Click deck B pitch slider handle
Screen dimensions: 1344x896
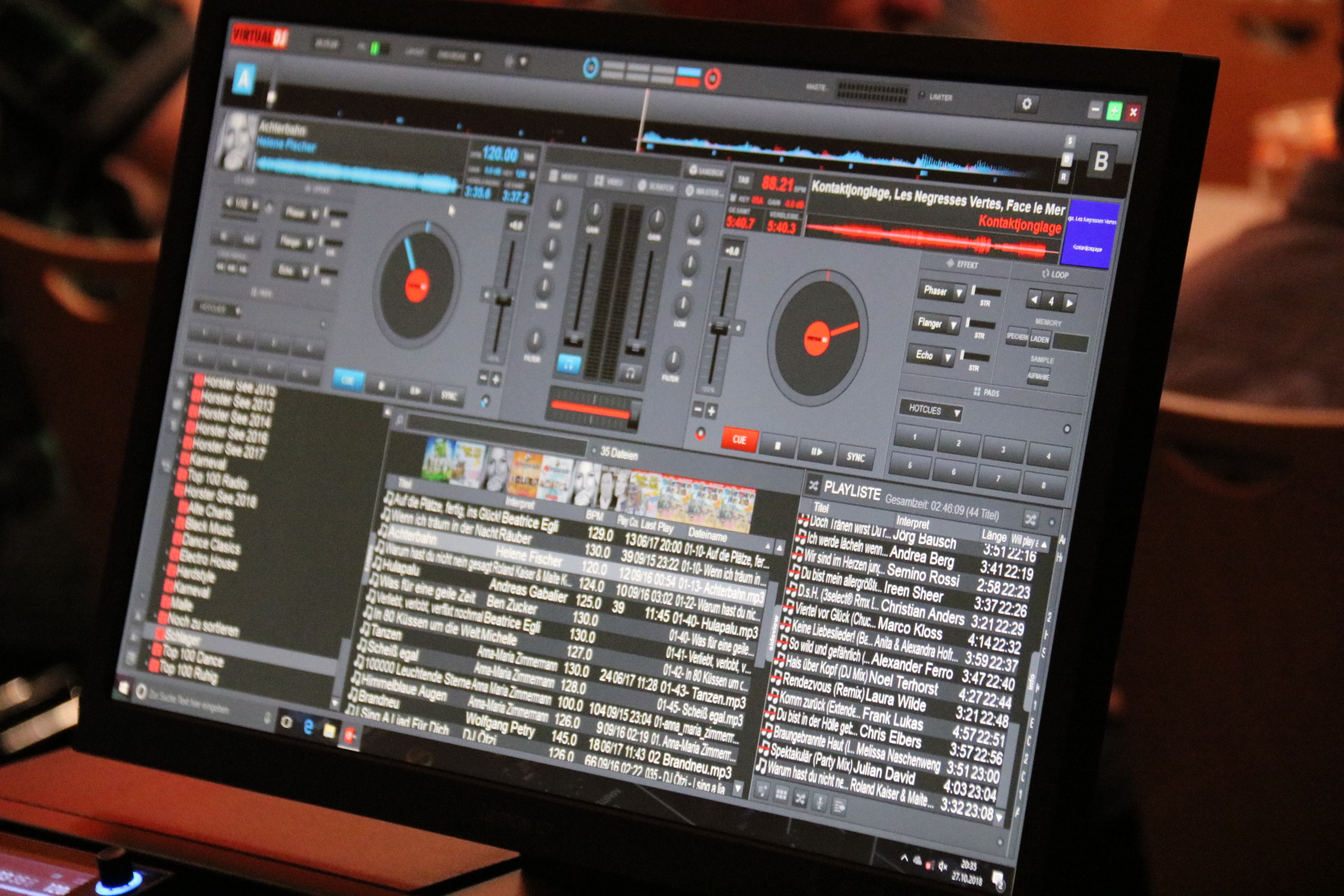pyautogui.click(x=720, y=327)
